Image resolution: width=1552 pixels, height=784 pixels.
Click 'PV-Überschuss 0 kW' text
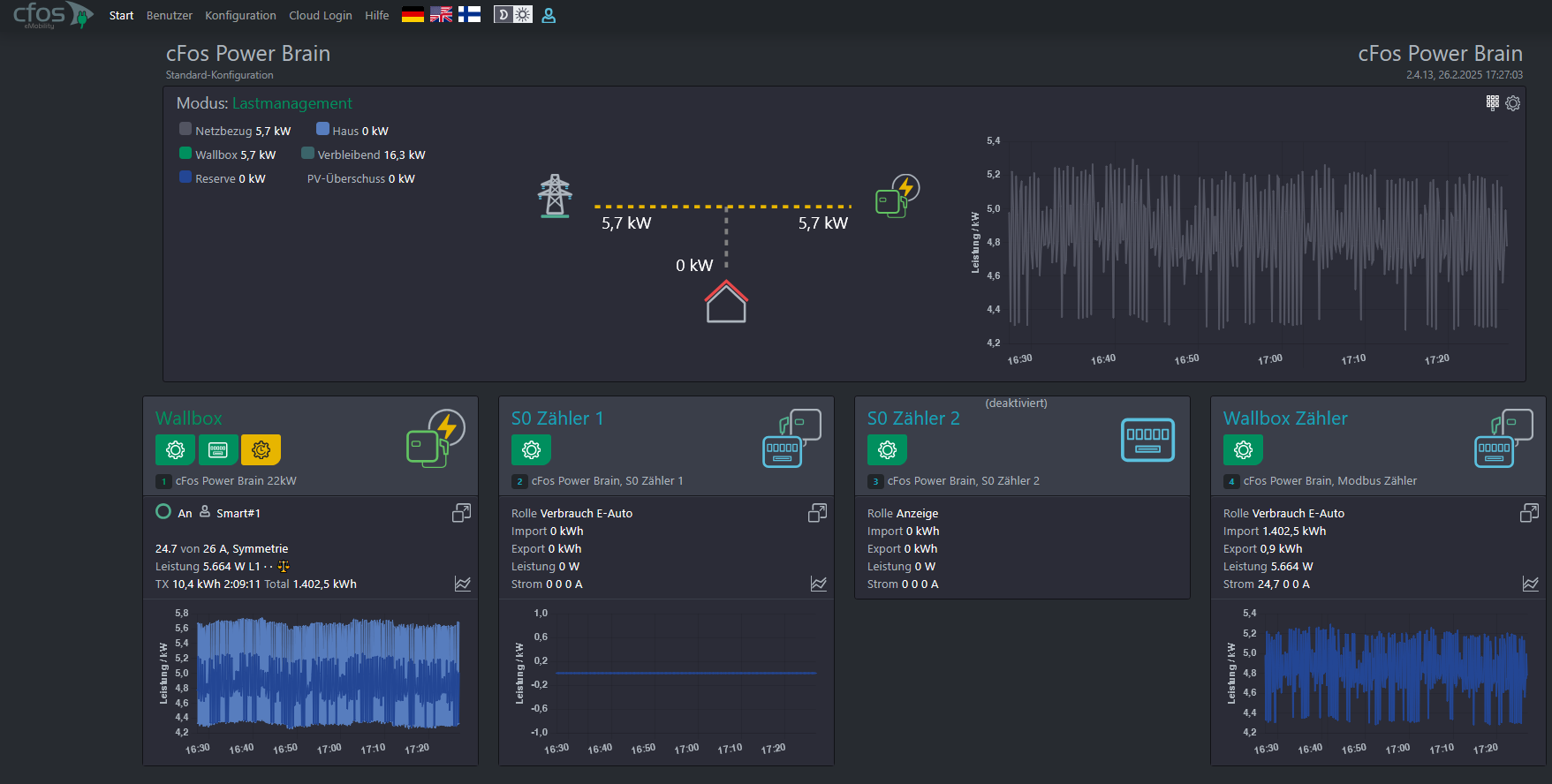pyautogui.click(x=360, y=179)
